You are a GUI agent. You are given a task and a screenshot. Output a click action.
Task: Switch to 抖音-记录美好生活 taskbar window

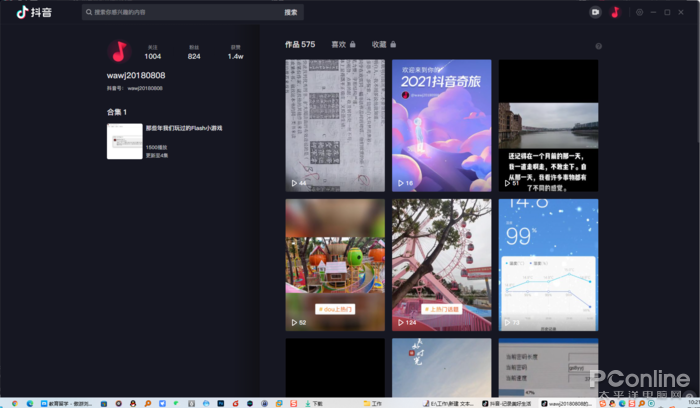[507, 403]
